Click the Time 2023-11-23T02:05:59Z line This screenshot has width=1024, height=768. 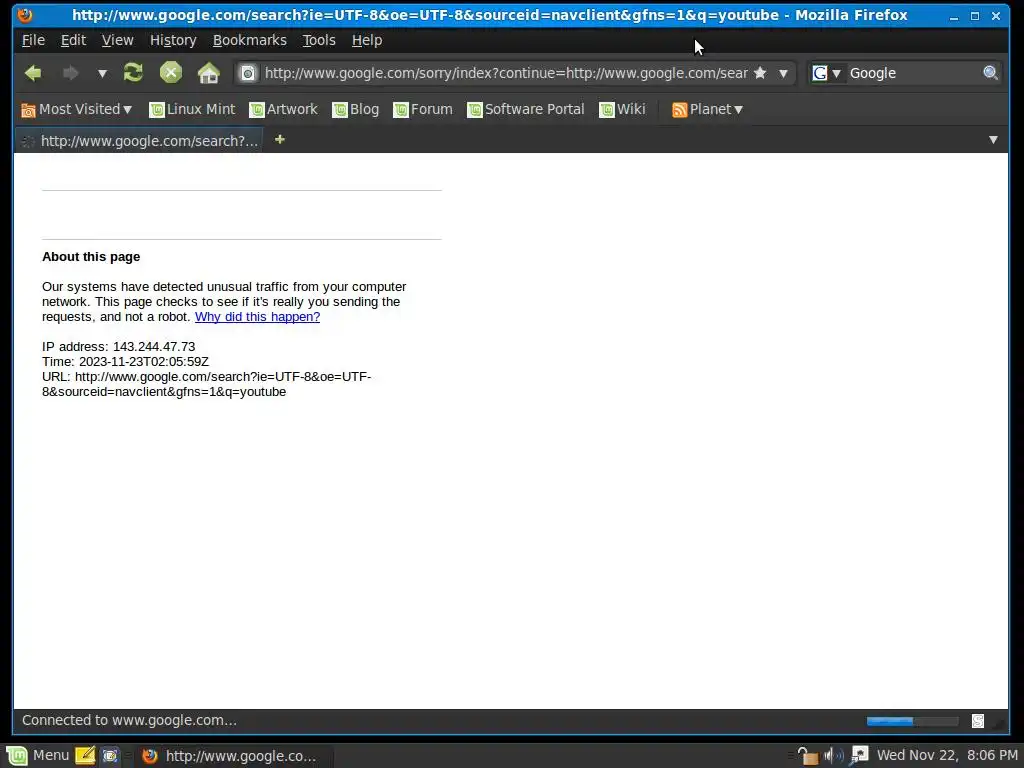pos(125,362)
